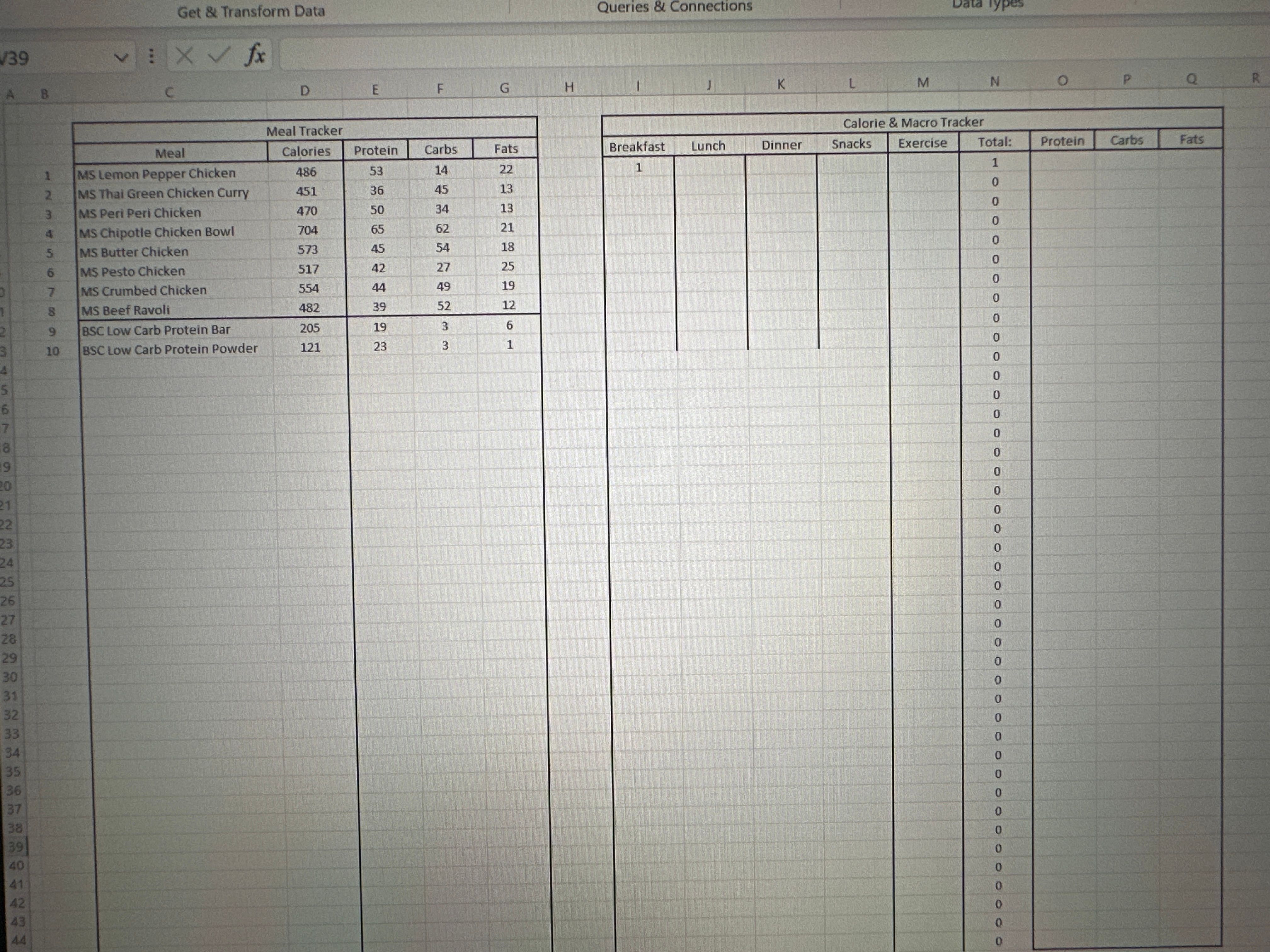Select row 39 header
The image size is (1270, 952).
pos(15,847)
